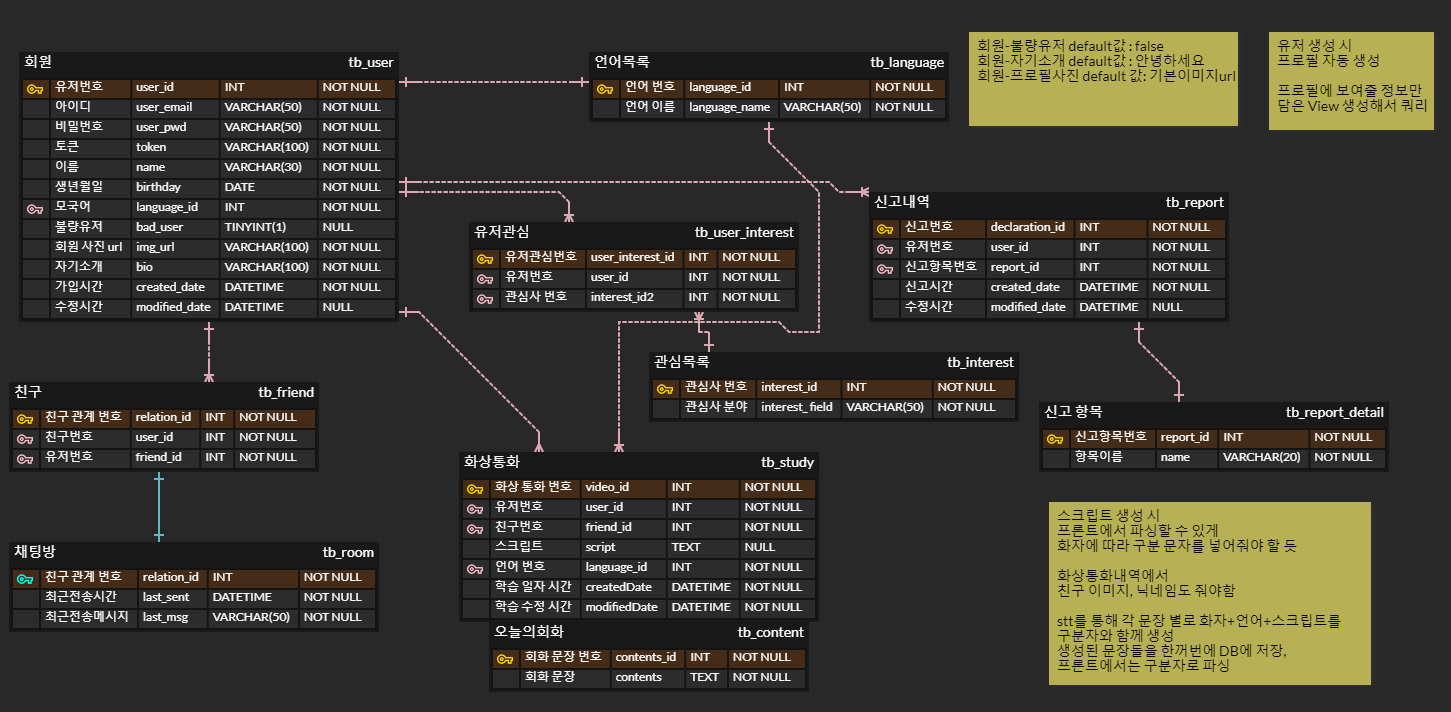Click the VARCHAR(20) type in tb_report_detail
The width and height of the screenshot is (1451, 712).
pyautogui.click(x=1263, y=458)
